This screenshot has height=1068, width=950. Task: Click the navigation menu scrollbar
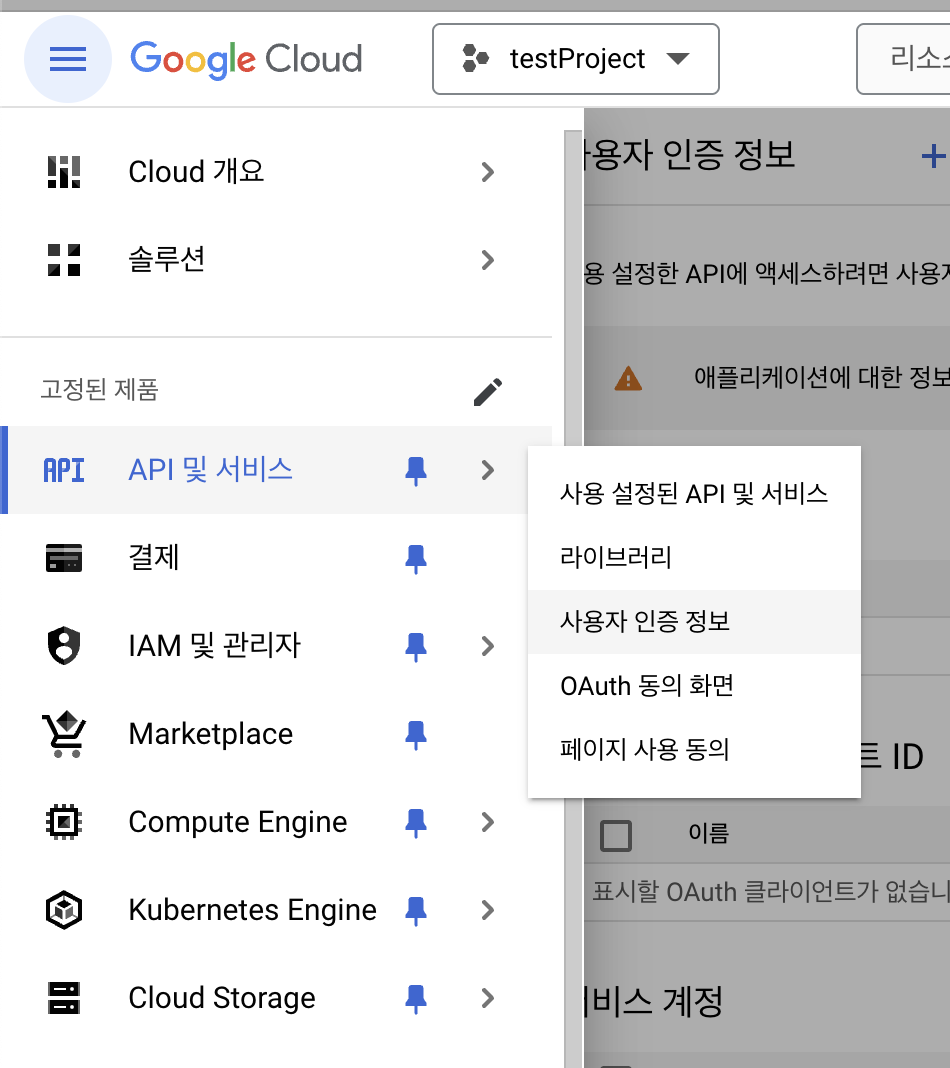coord(573,598)
